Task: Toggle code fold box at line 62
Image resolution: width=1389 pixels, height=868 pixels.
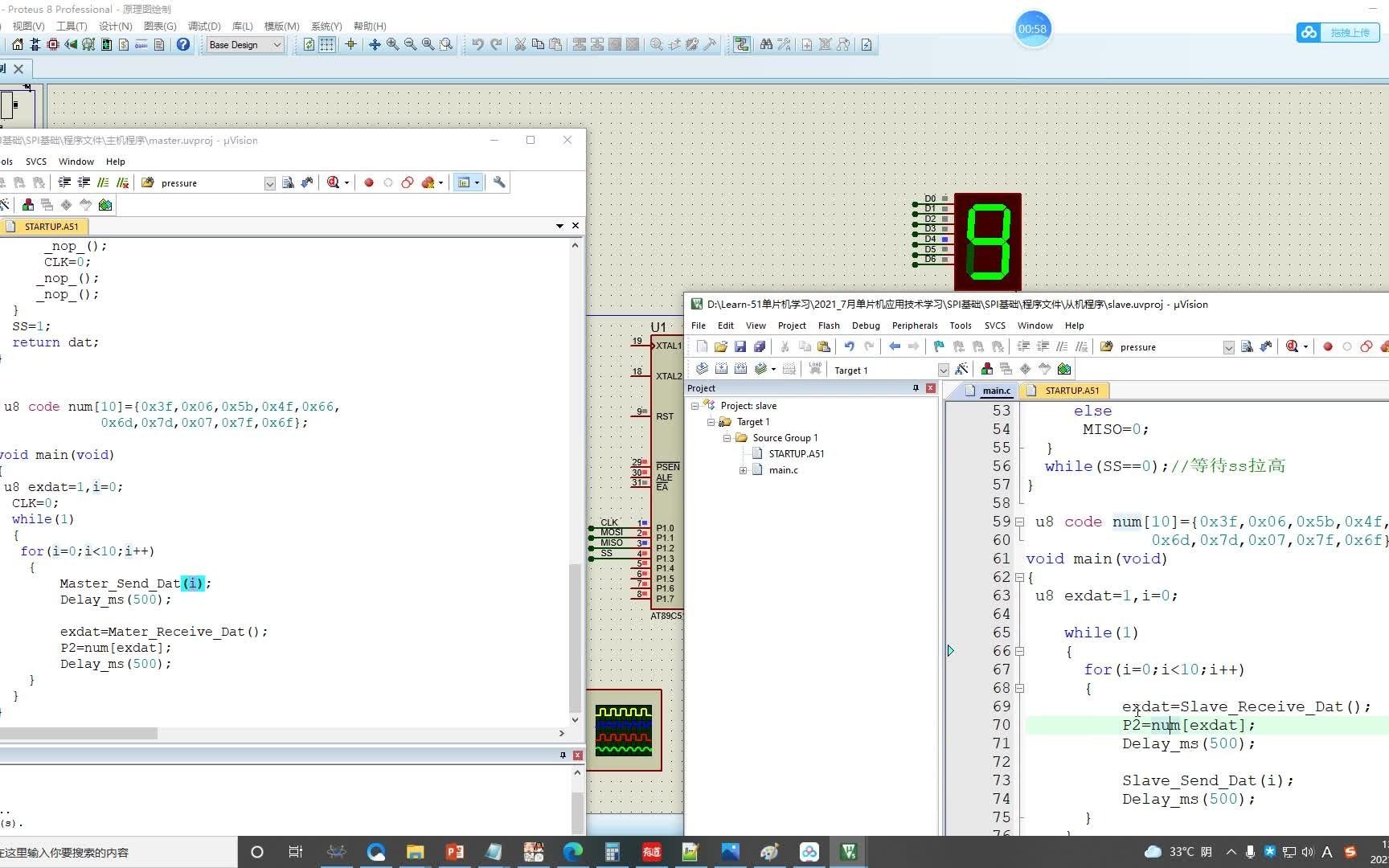Action: pos(1019,577)
